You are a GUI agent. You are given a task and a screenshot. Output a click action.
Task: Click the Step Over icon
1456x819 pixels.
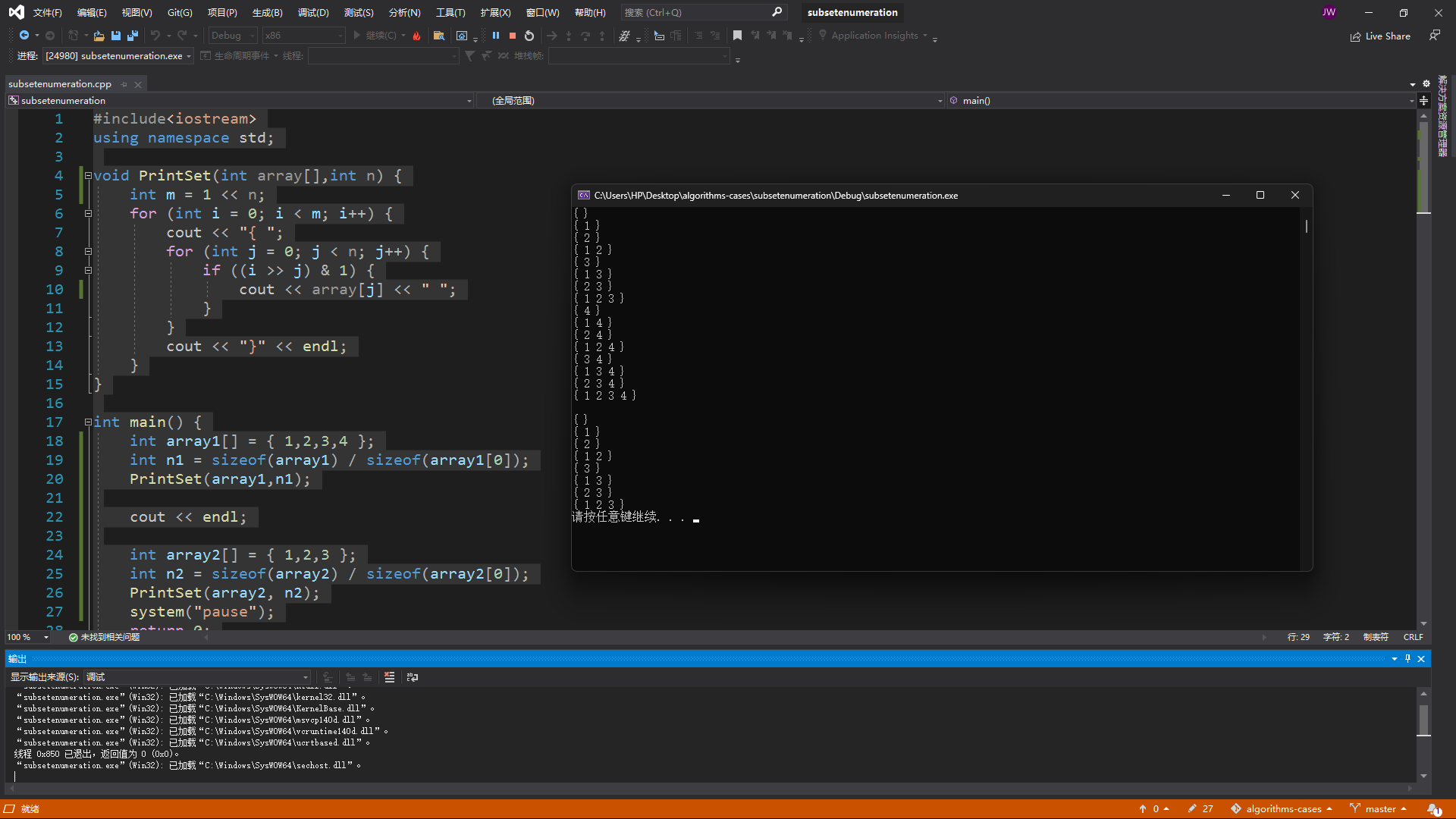(x=585, y=36)
